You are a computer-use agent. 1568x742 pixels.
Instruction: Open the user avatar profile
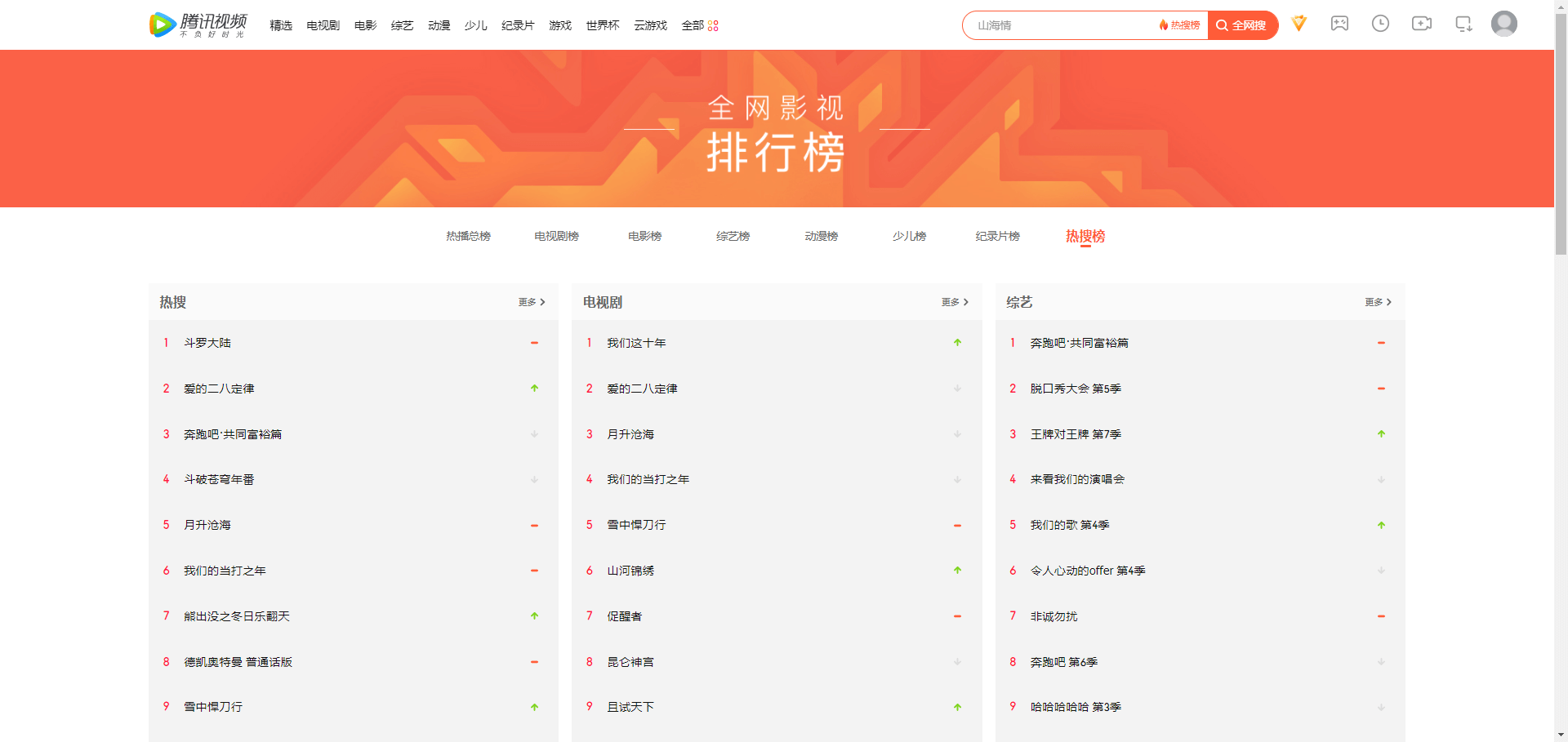click(x=1503, y=24)
